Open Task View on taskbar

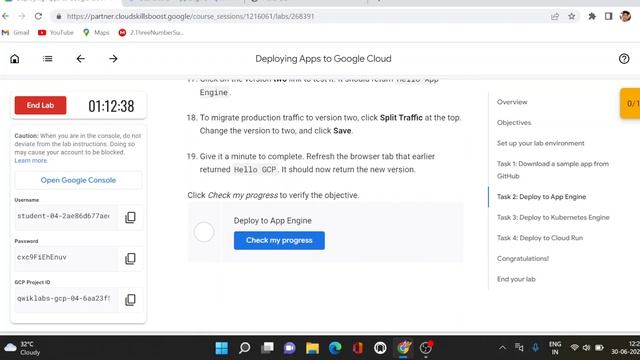(x=267, y=348)
